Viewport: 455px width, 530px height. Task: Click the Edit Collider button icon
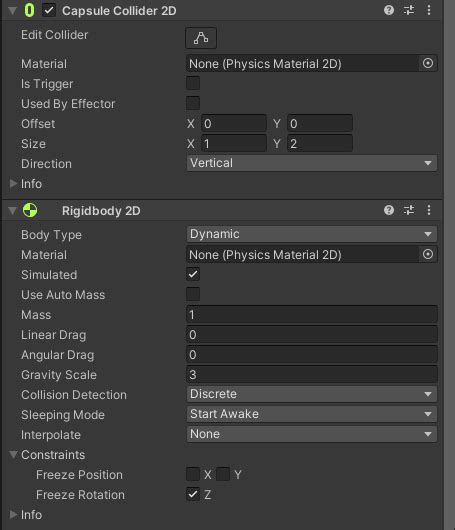tap(201, 38)
